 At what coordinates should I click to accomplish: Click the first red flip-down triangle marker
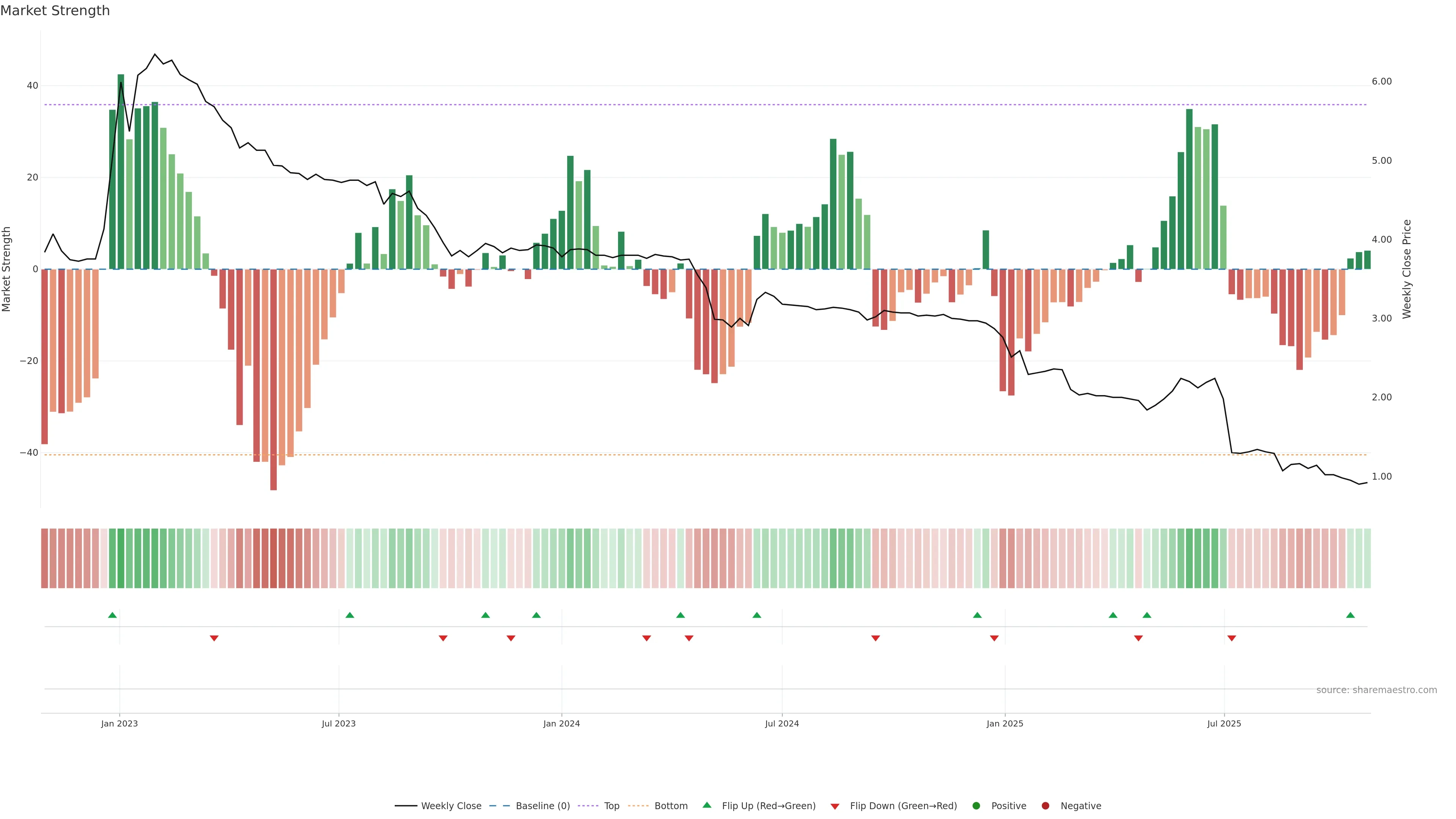click(214, 638)
